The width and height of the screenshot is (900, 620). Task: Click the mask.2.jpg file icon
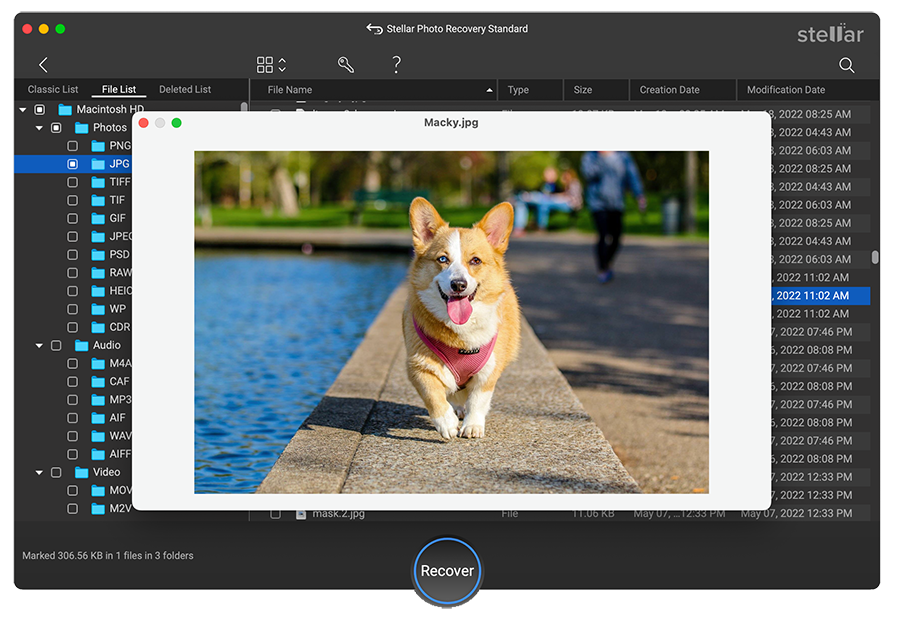click(x=300, y=514)
